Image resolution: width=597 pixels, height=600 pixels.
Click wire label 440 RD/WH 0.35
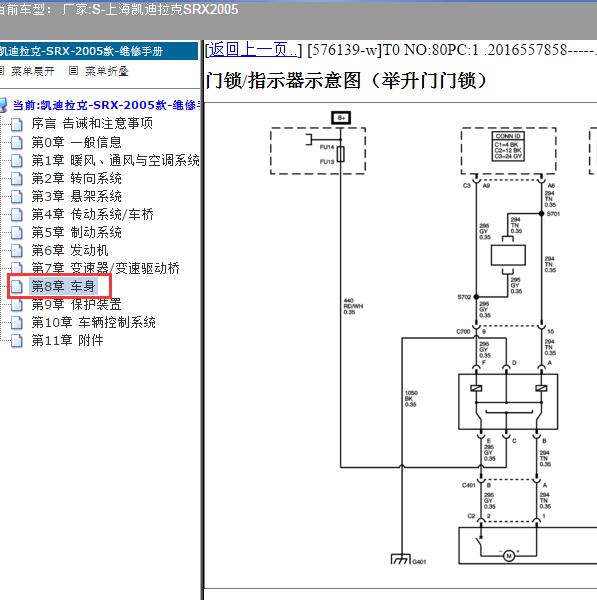pos(353,306)
